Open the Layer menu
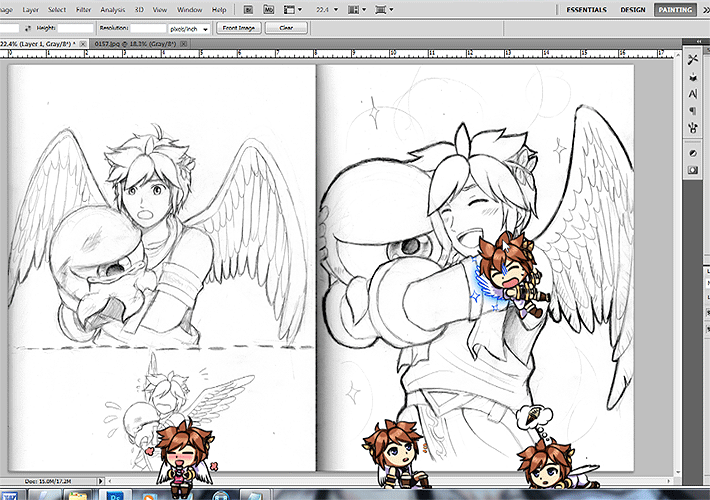 (x=30, y=10)
